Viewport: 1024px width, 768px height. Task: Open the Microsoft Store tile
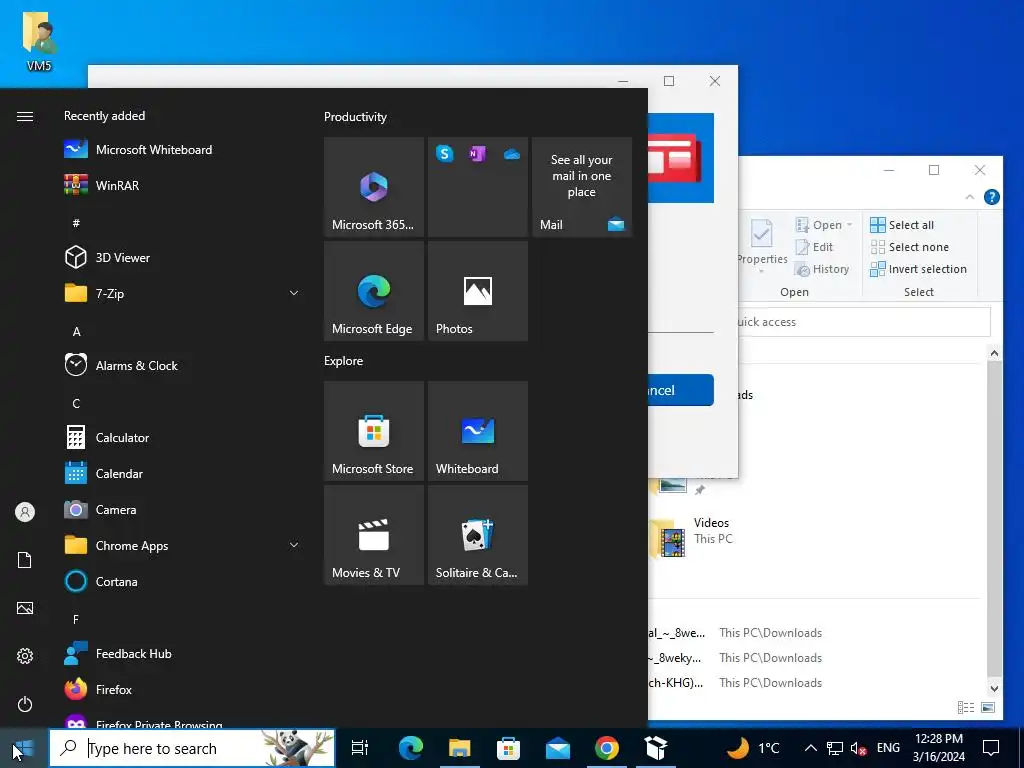[x=374, y=431]
